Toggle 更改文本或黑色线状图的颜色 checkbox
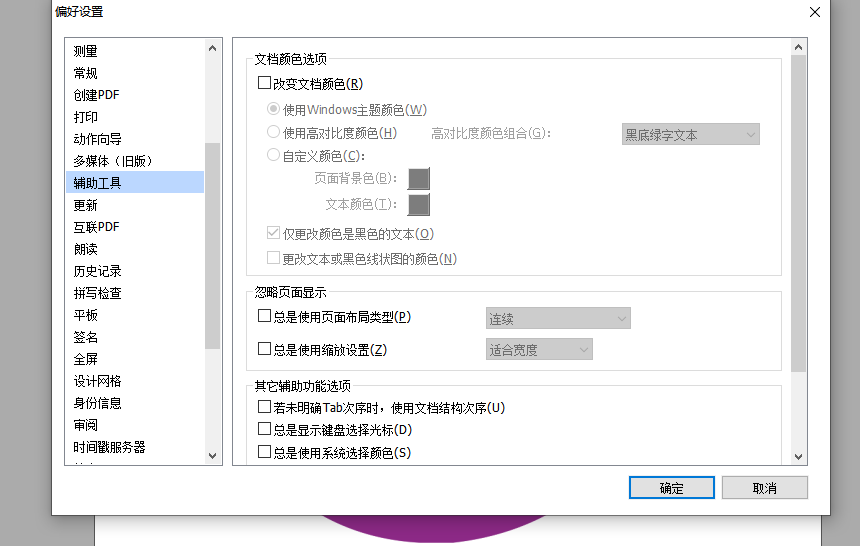 click(x=273, y=257)
